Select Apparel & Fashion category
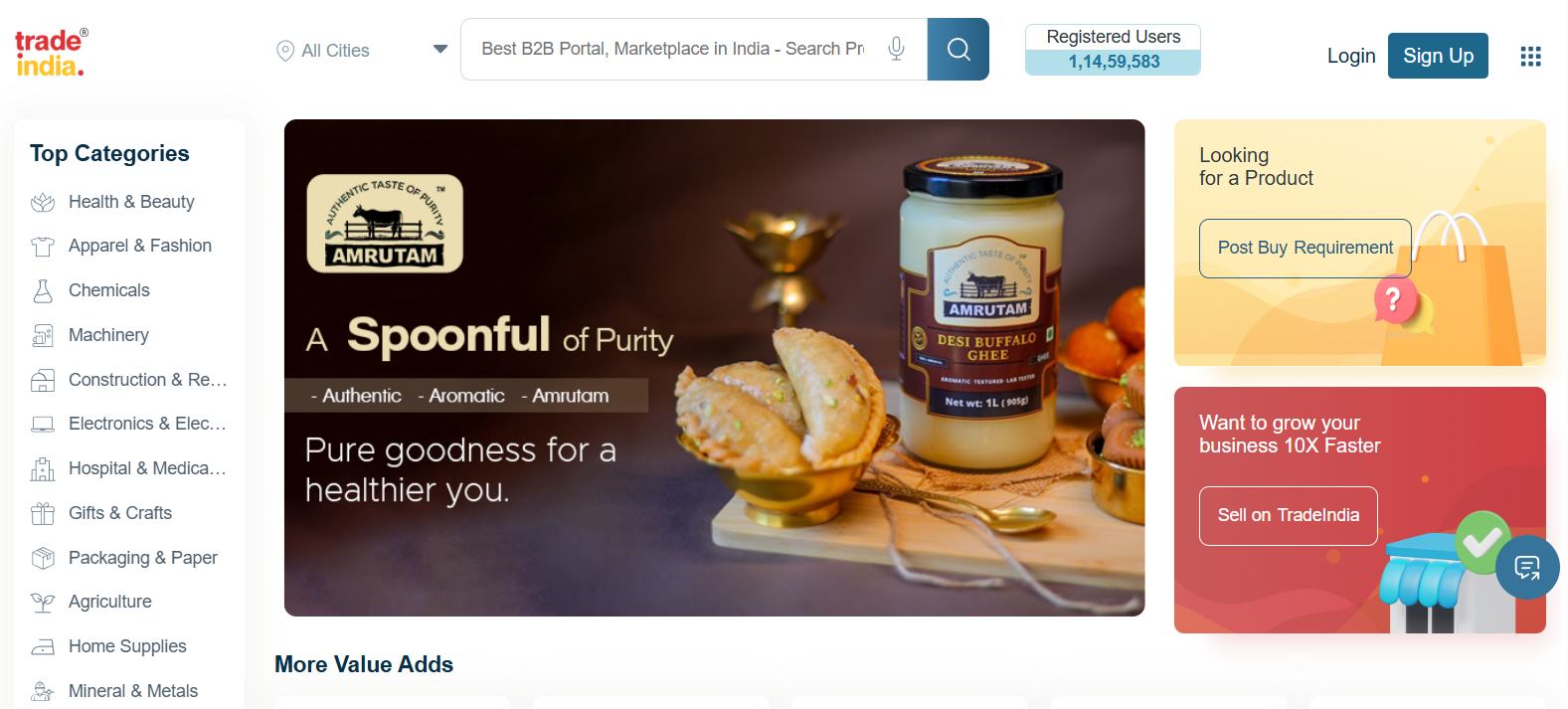Viewport: 1568px width, 709px height. click(140, 246)
